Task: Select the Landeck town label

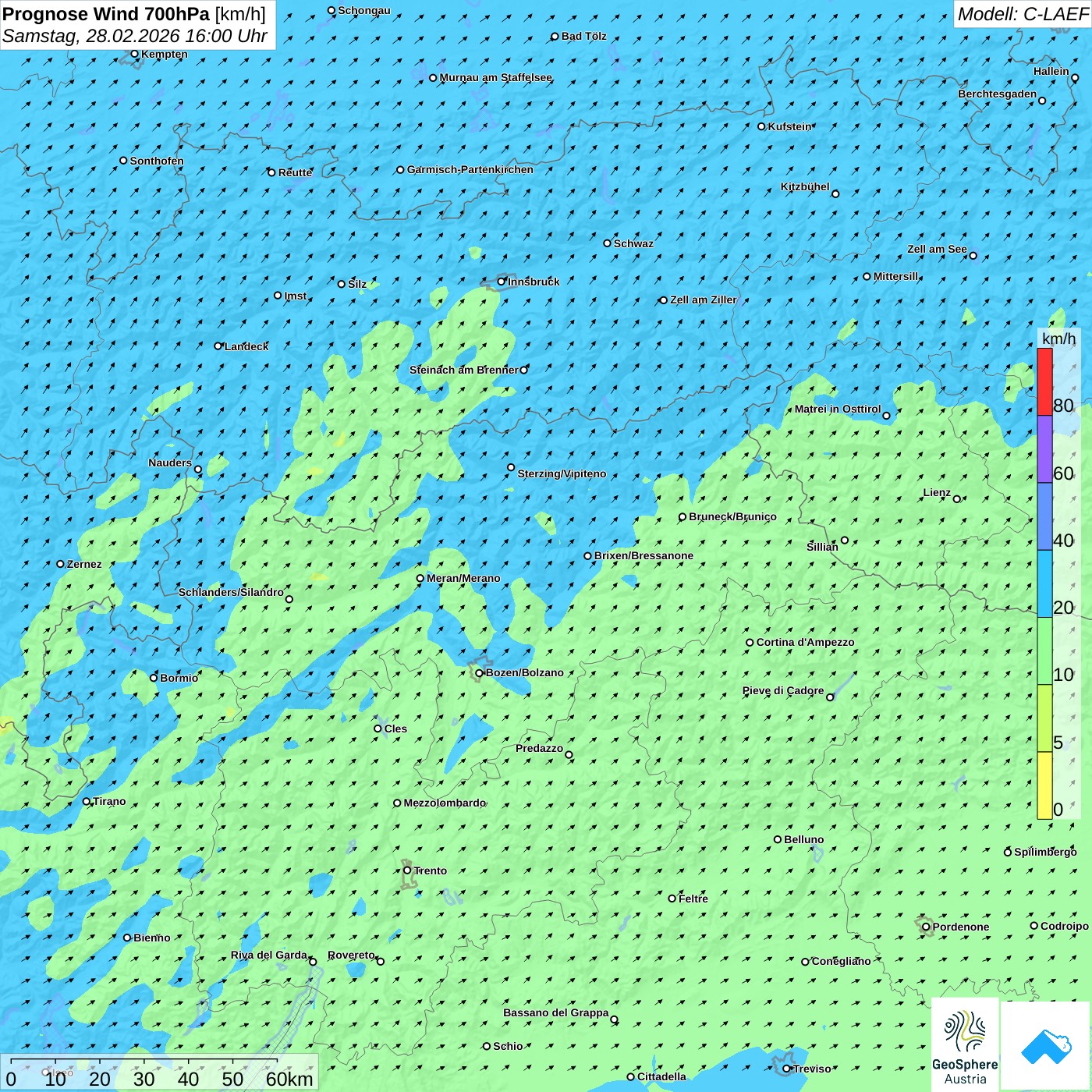Action: coord(246,346)
